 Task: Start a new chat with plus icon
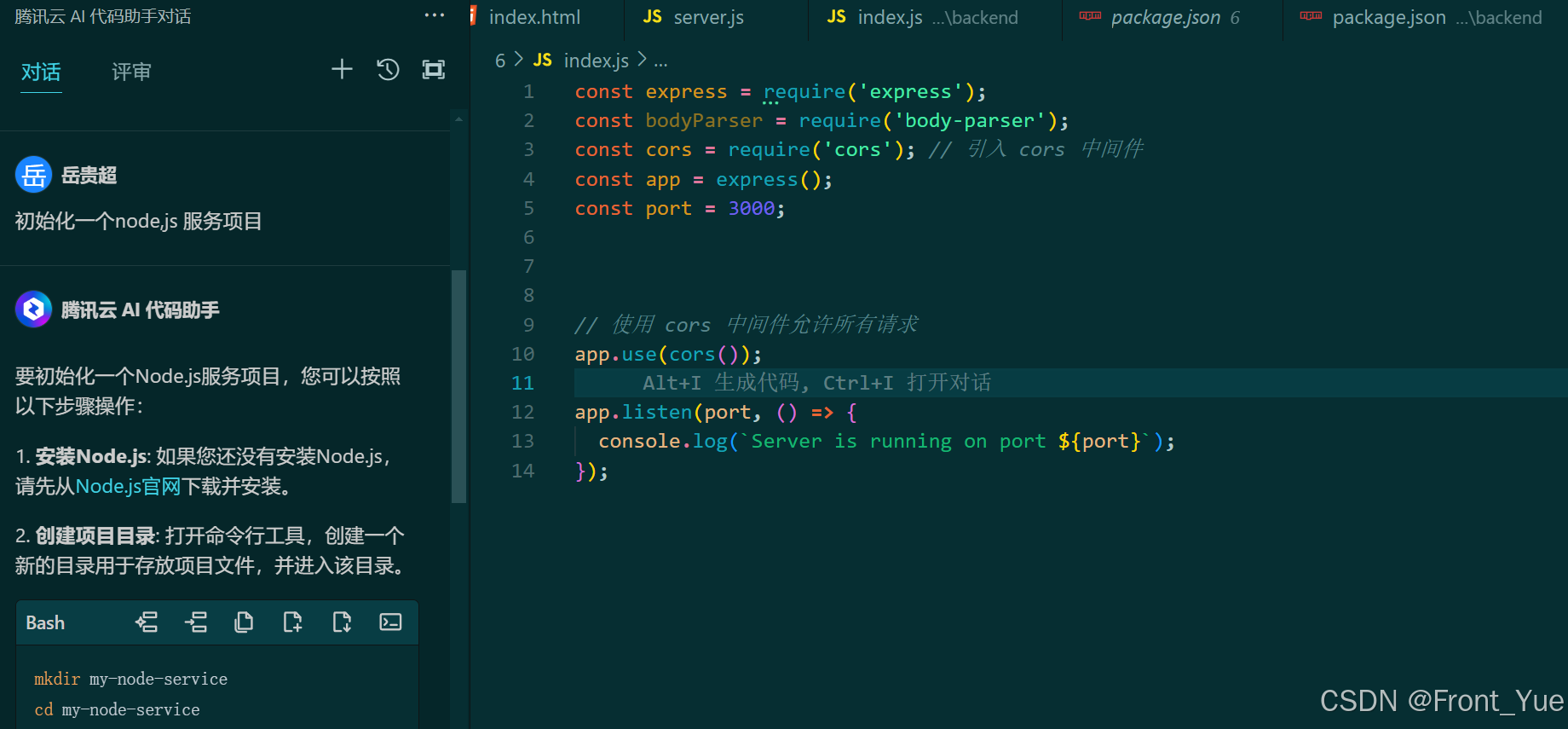tap(342, 69)
